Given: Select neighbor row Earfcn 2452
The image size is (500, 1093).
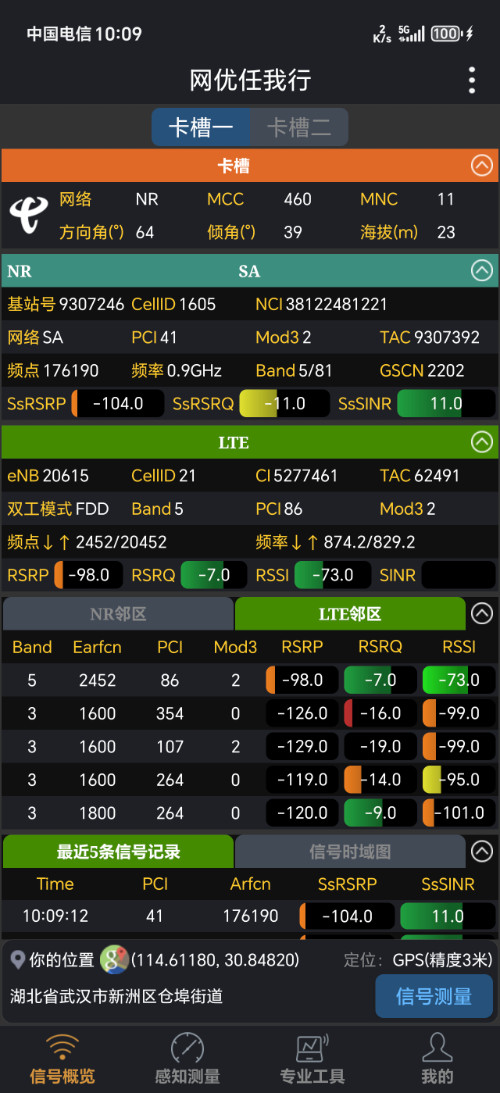Looking at the screenshot, I should click(x=250, y=680).
